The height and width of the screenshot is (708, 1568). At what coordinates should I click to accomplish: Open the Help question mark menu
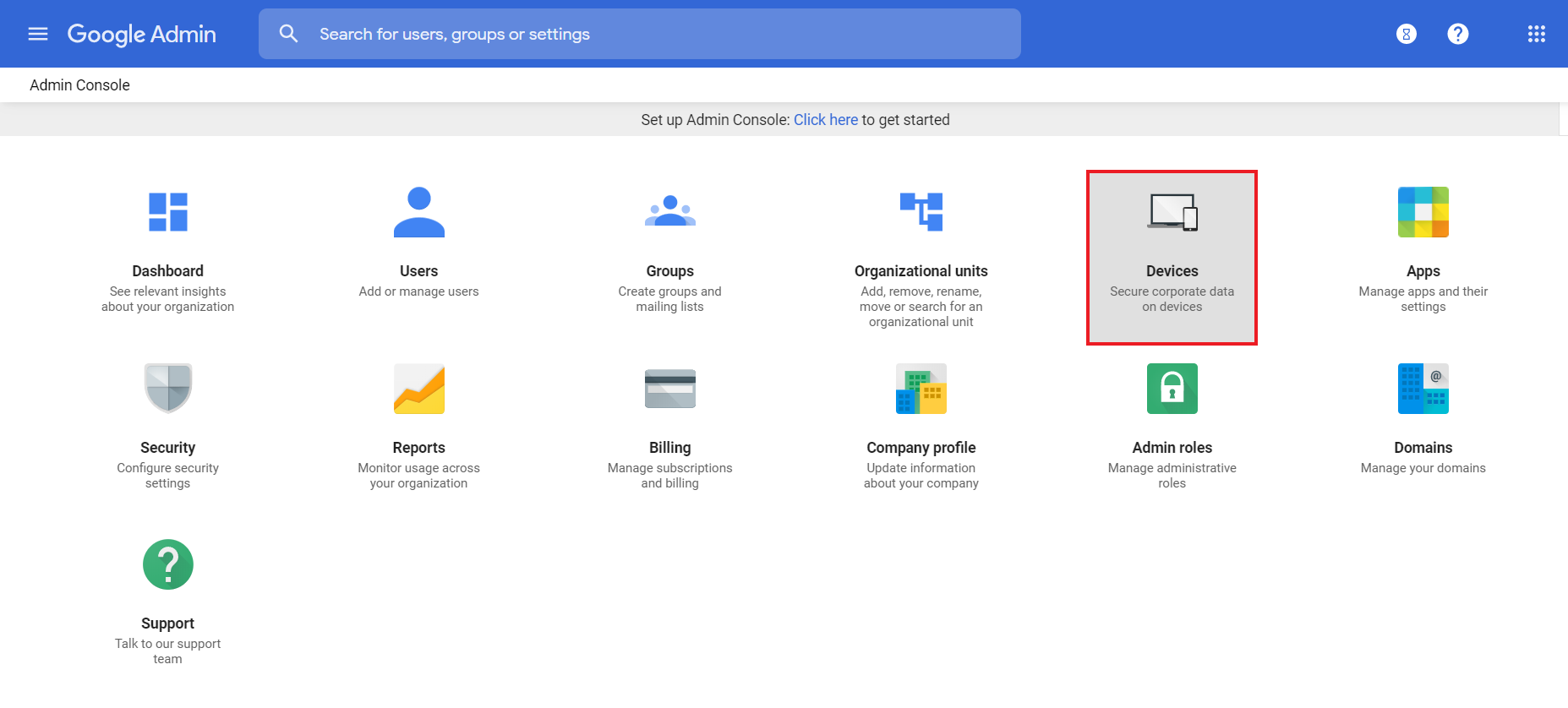1457,34
